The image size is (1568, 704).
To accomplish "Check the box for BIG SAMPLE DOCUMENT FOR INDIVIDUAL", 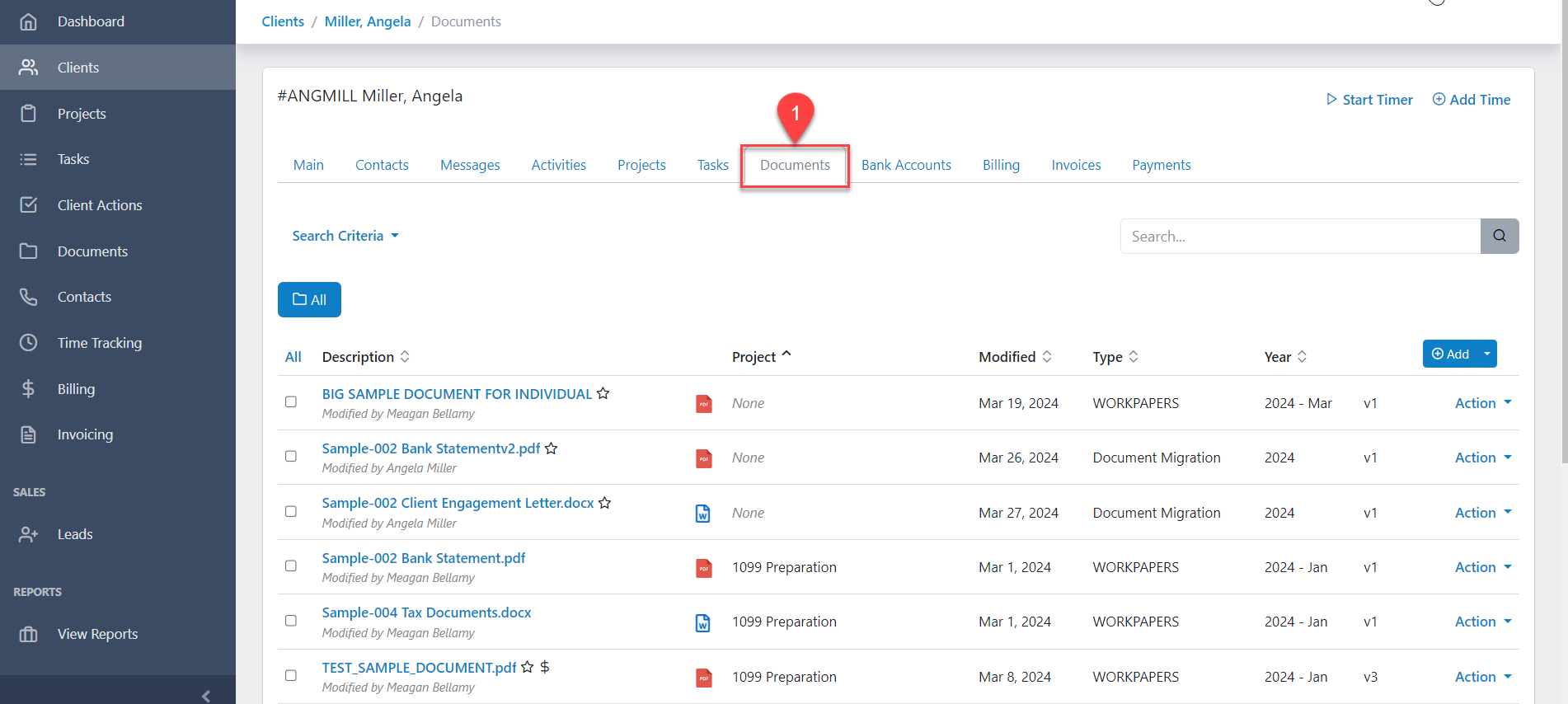I will (x=291, y=402).
